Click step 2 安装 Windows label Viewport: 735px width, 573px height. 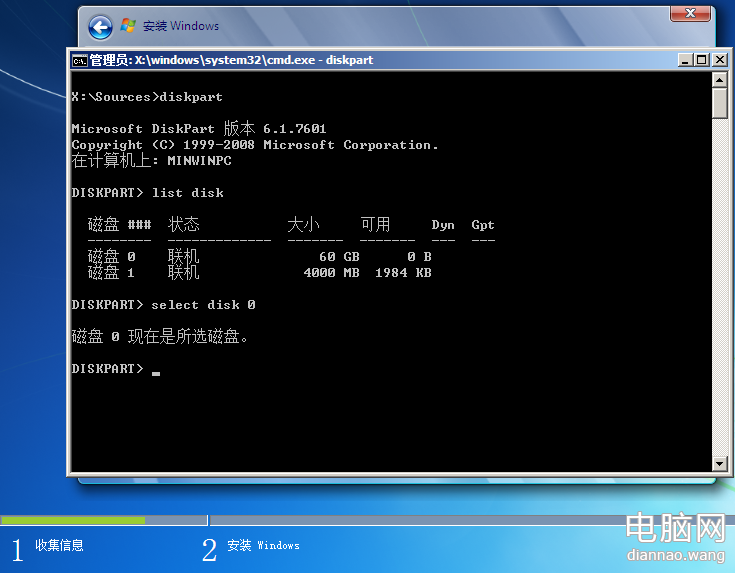pos(263,546)
